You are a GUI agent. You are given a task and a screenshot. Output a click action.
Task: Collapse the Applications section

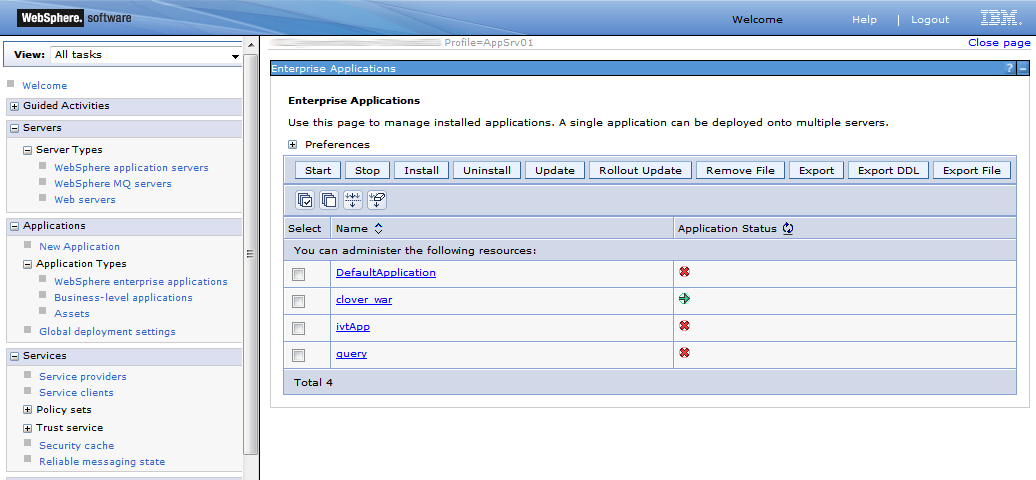(x=15, y=226)
